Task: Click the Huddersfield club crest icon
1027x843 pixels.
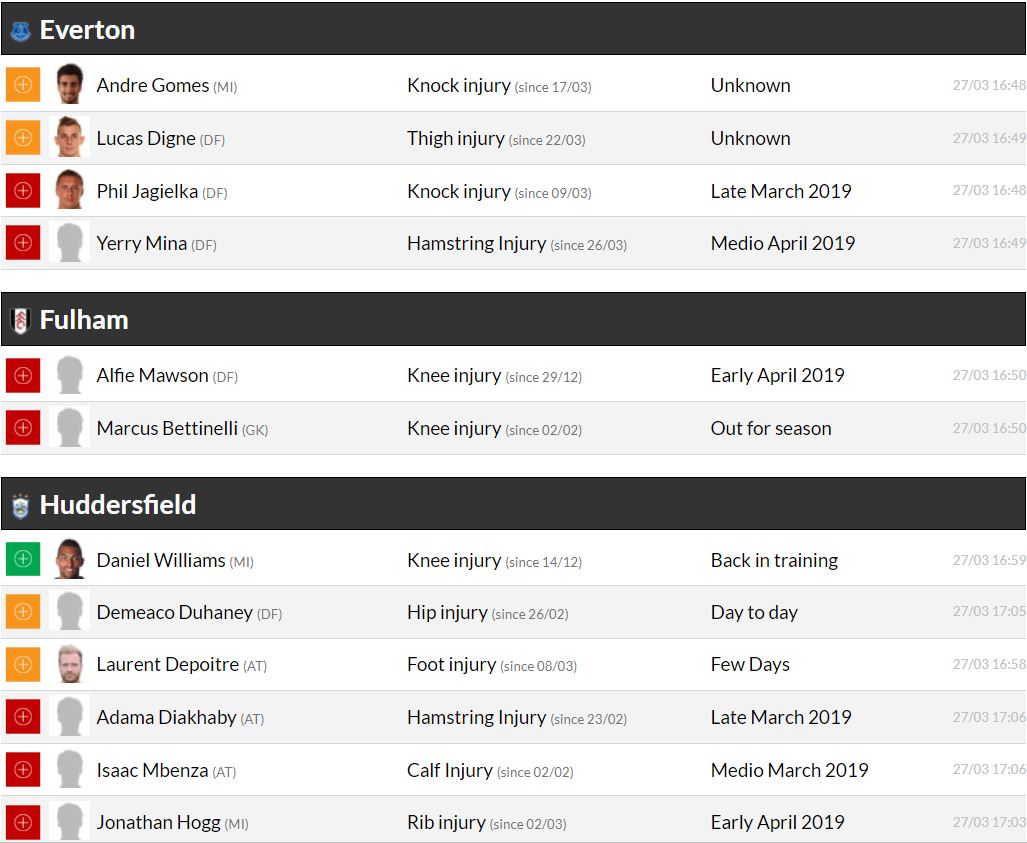Action: 20,506
